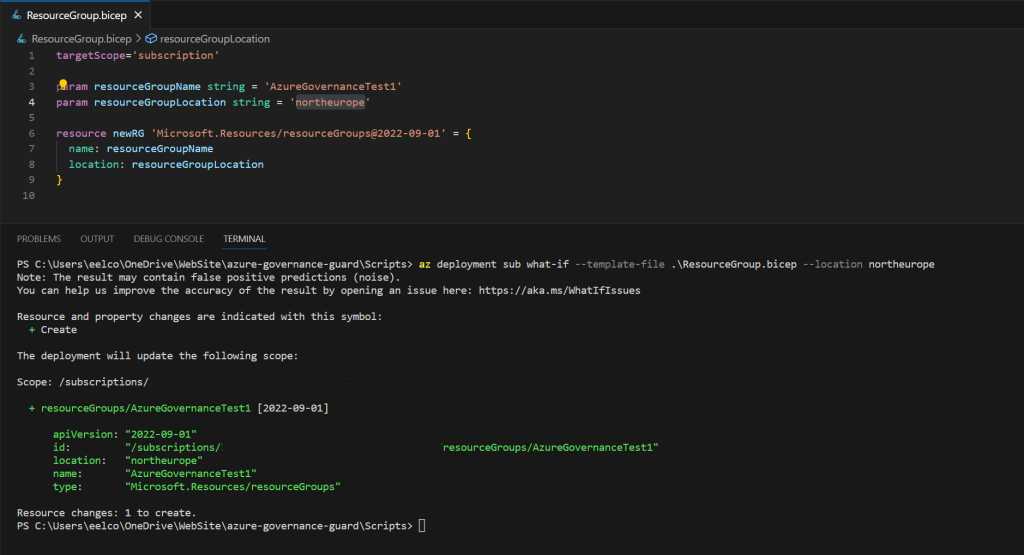Click line number 6 in the gutter

(x=31, y=133)
